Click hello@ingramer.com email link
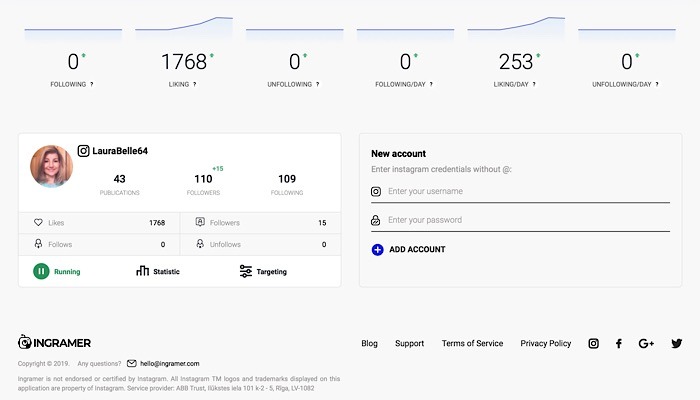 coord(170,363)
